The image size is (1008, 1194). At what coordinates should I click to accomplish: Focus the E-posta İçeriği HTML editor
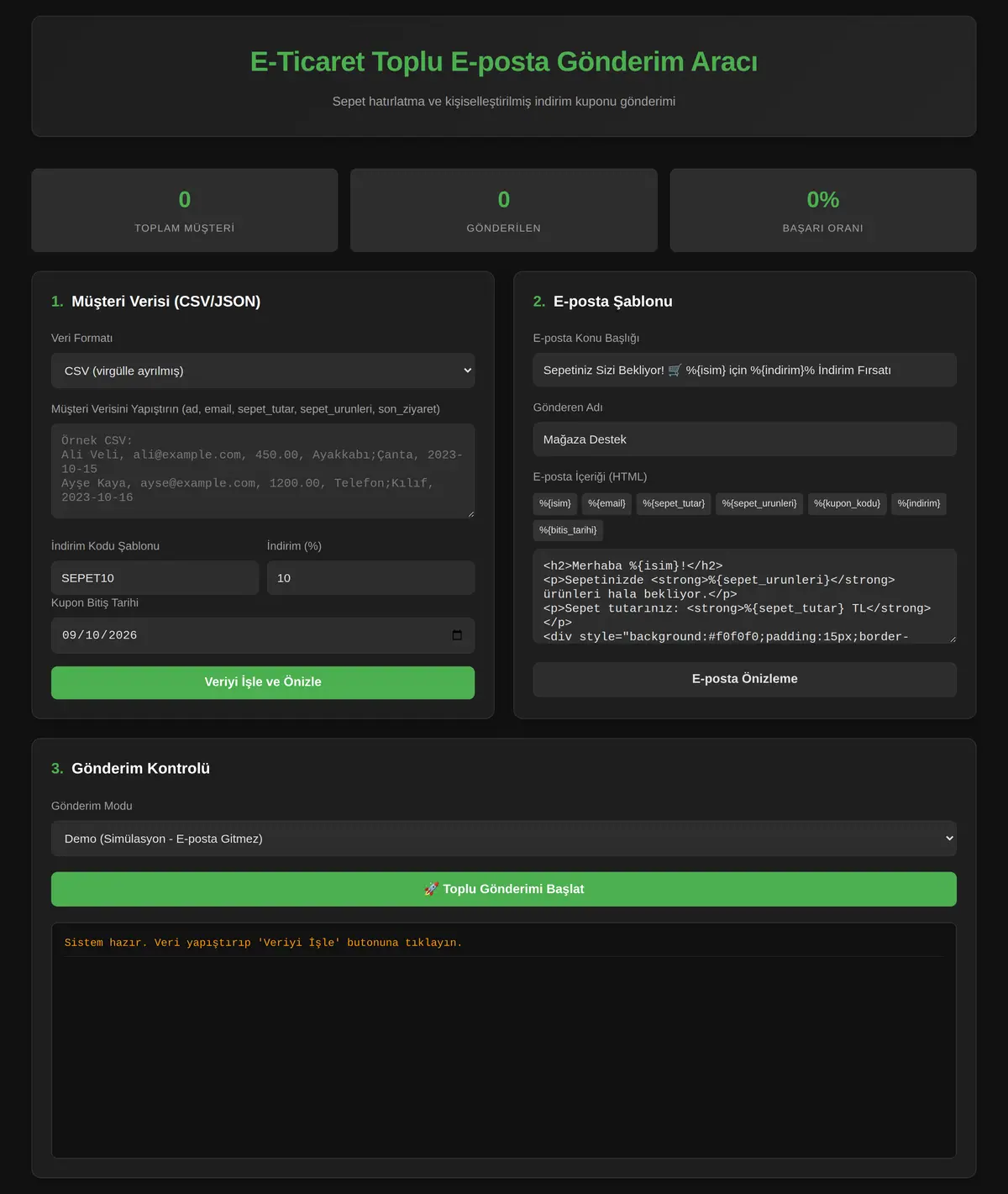(x=744, y=596)
